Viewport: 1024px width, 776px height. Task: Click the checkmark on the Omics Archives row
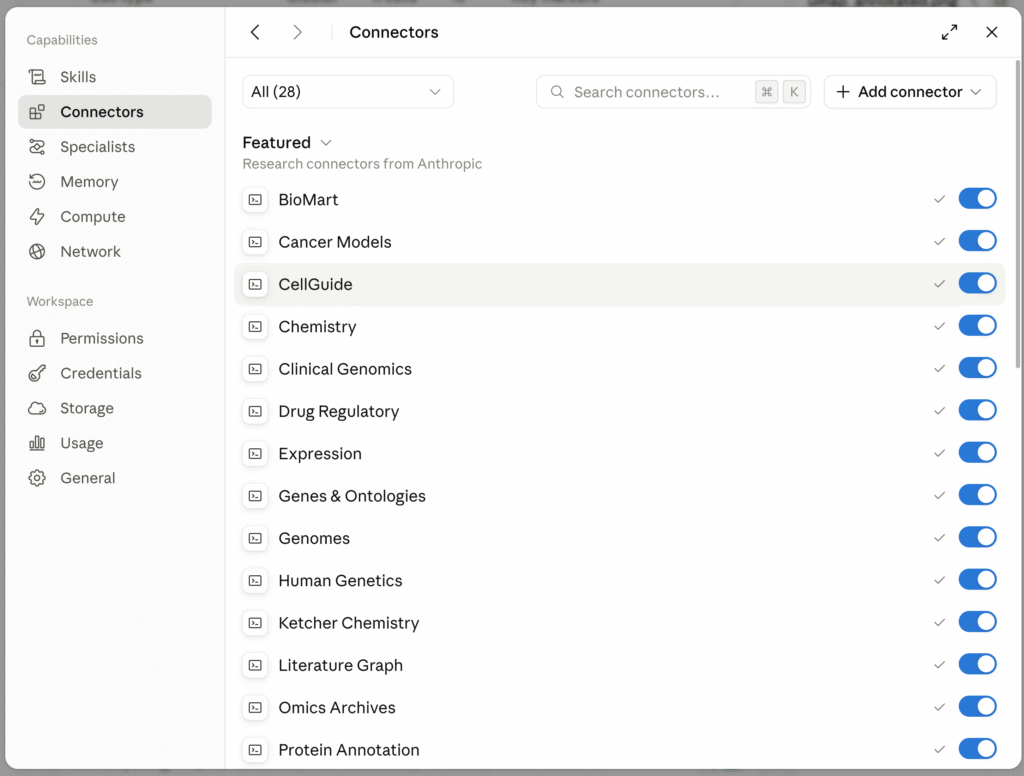coord(939,707)
